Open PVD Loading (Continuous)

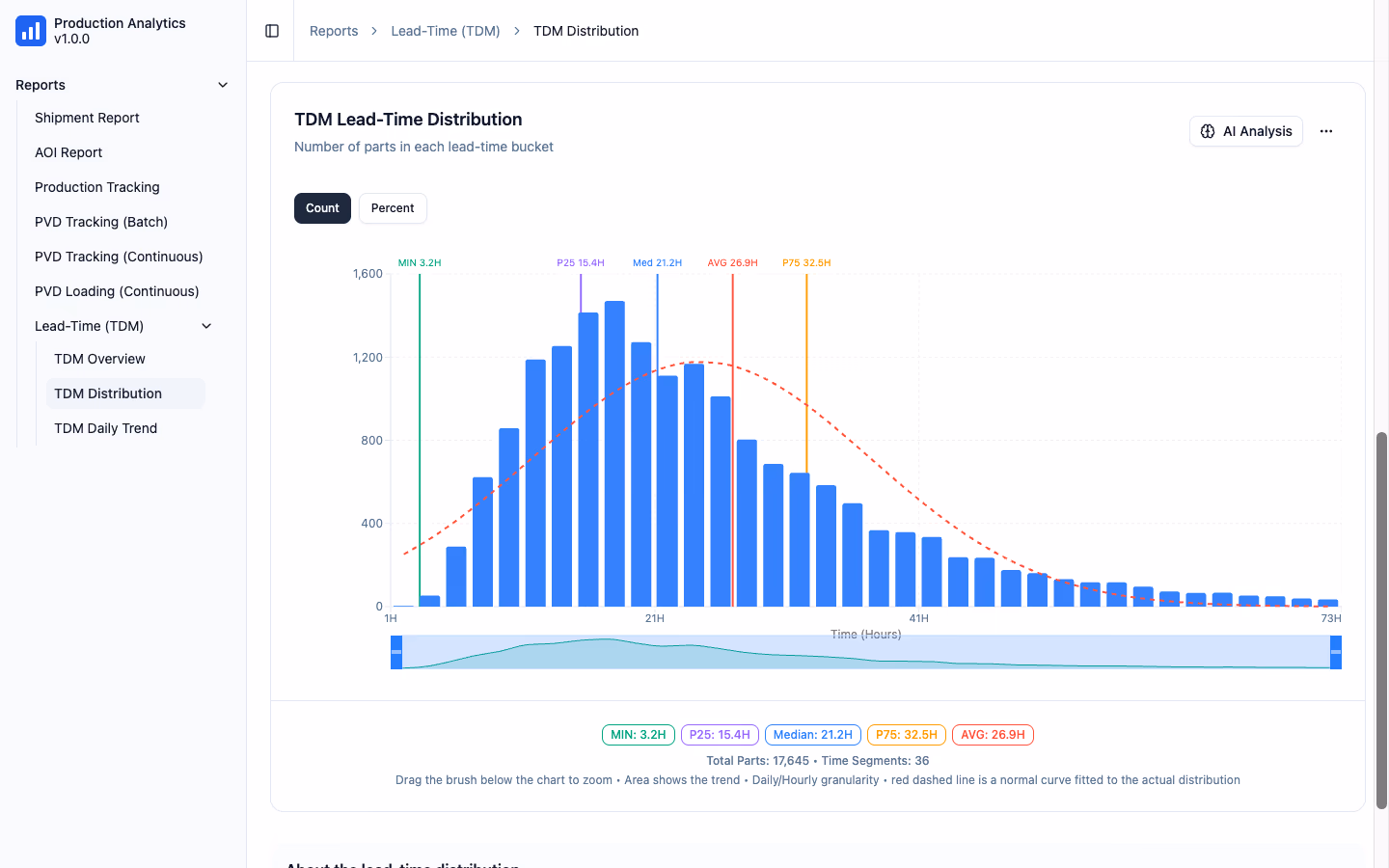pyautogui.click(x=117, y=291)
